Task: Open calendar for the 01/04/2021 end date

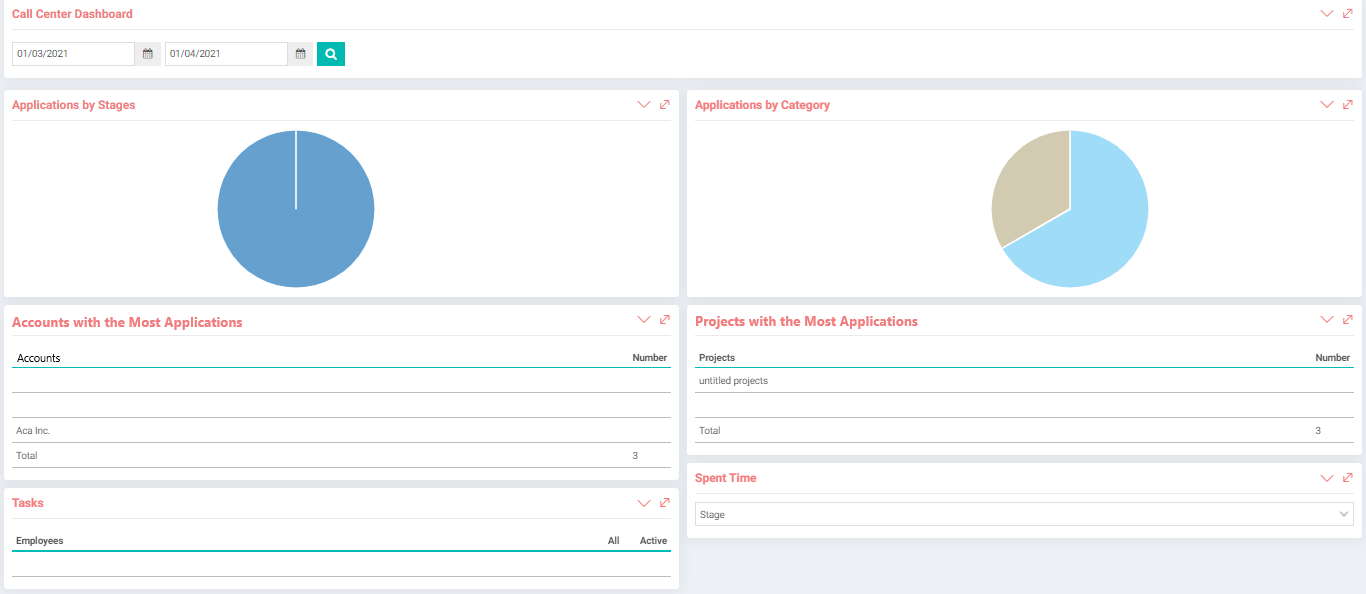Action: (x=301, y=54)
